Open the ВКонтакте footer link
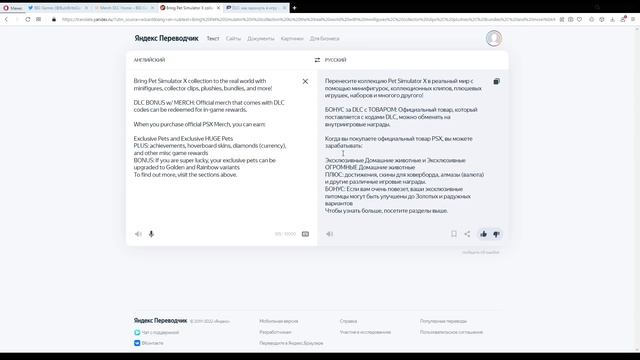The height and width of the screenshot is (360, 640). (x=149, y=343)
